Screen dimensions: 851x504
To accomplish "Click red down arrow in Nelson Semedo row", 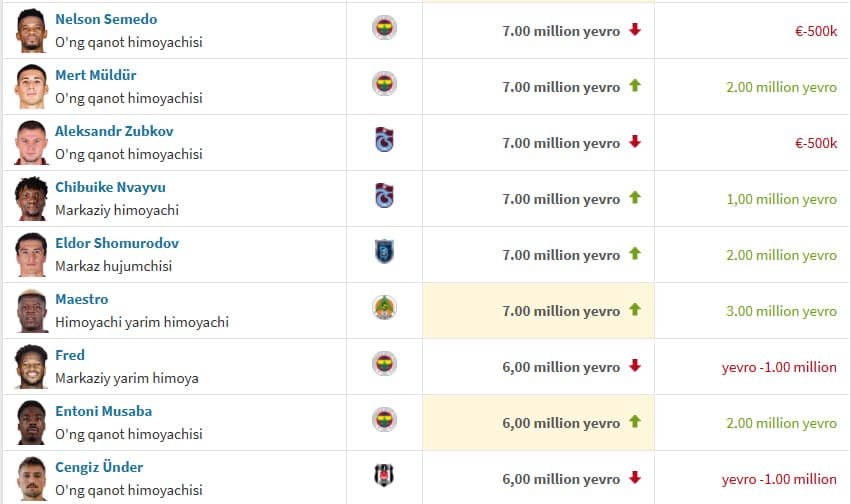I will click(x=634, y=30).
